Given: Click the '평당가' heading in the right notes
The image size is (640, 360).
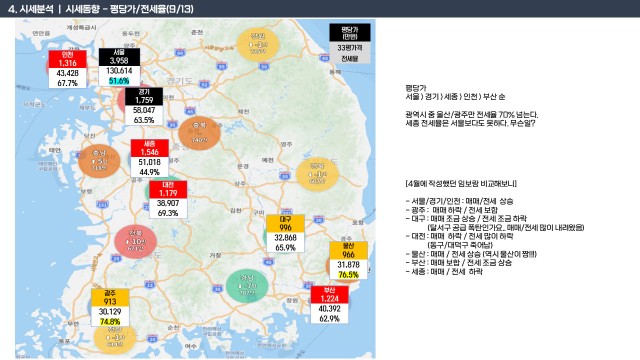Looking at the screenshot, I should coord(416,88).
